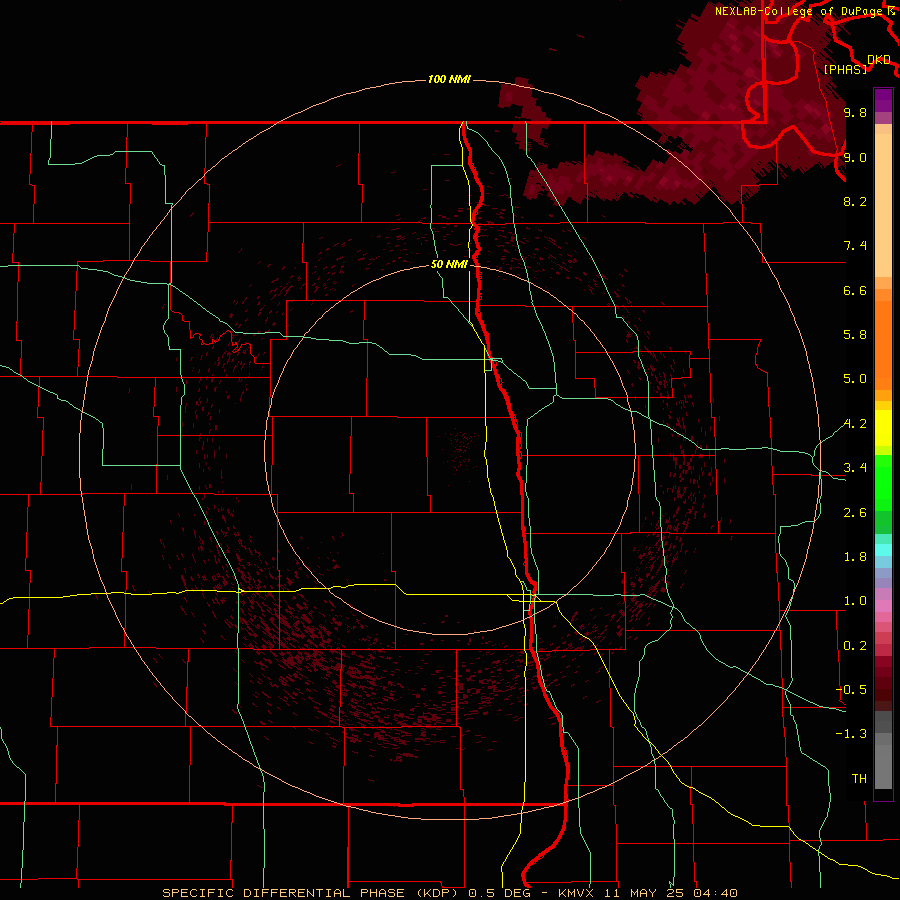Click the 2.6 value on the color scale
Viewport: 900px width, 900px height.
click(x=855, y=513)
